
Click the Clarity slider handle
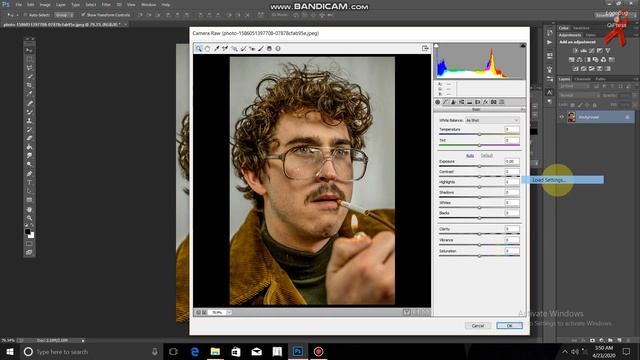click(x=480, y=234)
